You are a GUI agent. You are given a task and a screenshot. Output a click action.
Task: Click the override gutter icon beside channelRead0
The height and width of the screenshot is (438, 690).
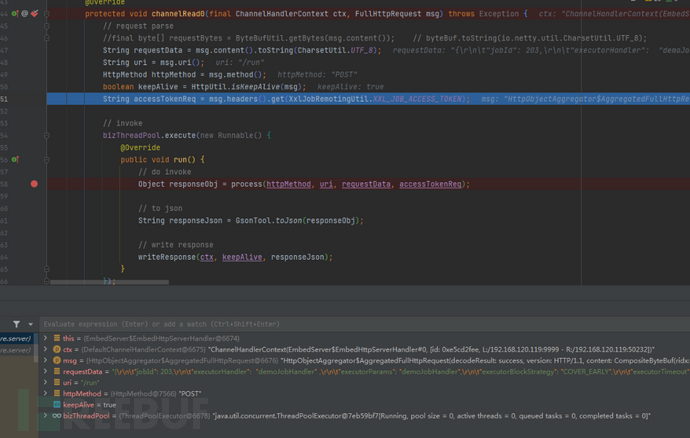pyautogui.click(x=15, y=14)
